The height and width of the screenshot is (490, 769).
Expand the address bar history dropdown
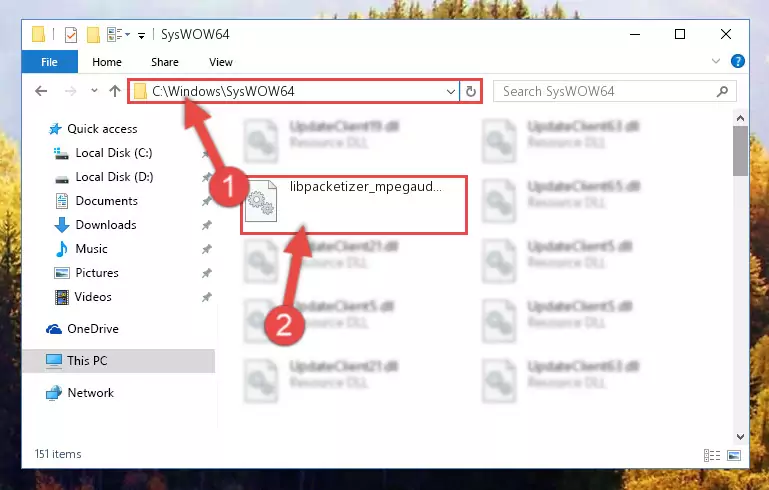(x=451, y=91)
